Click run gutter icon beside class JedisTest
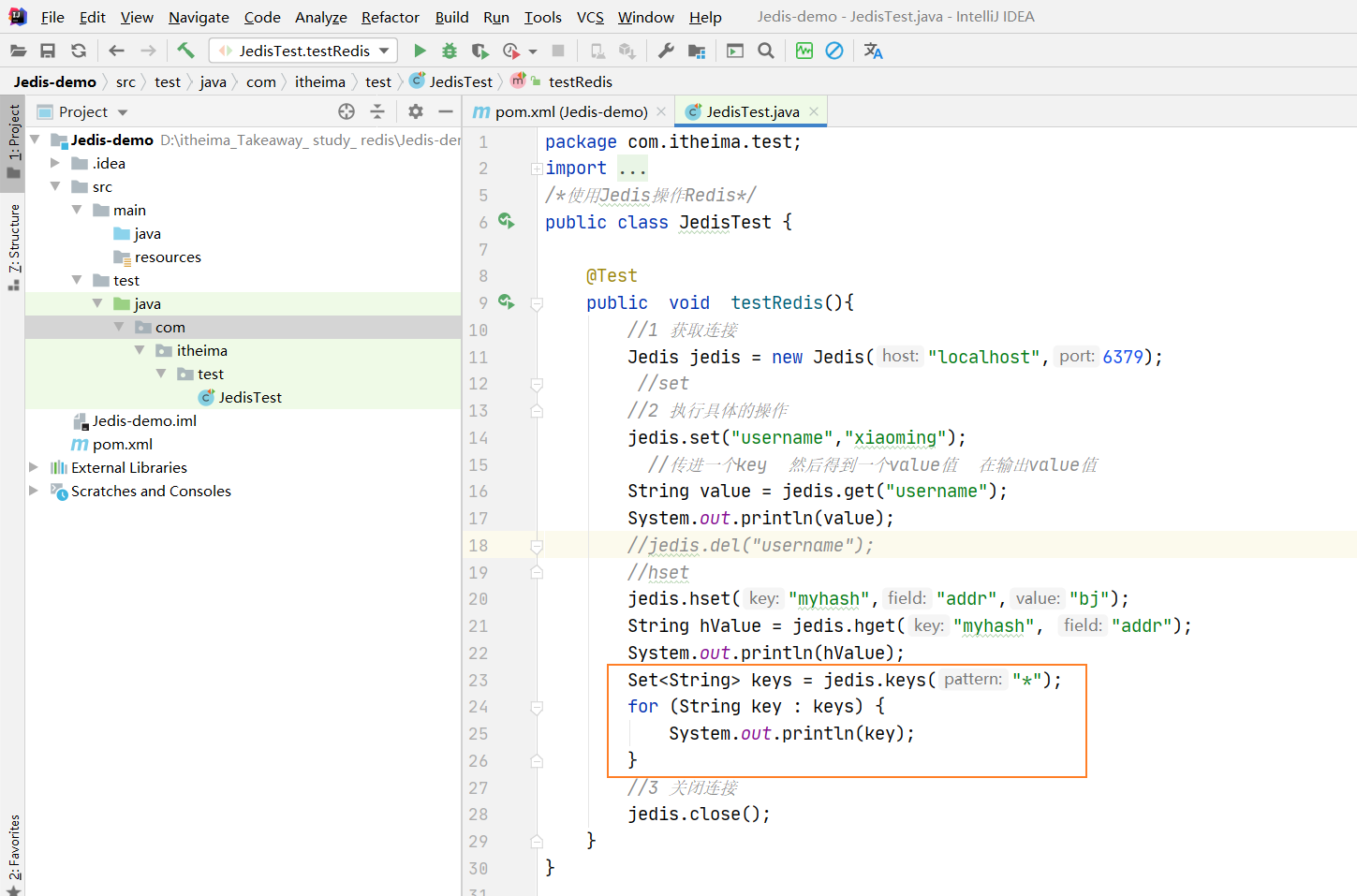This screenshot has width=1357, height=896. click(x=507, y=221)
